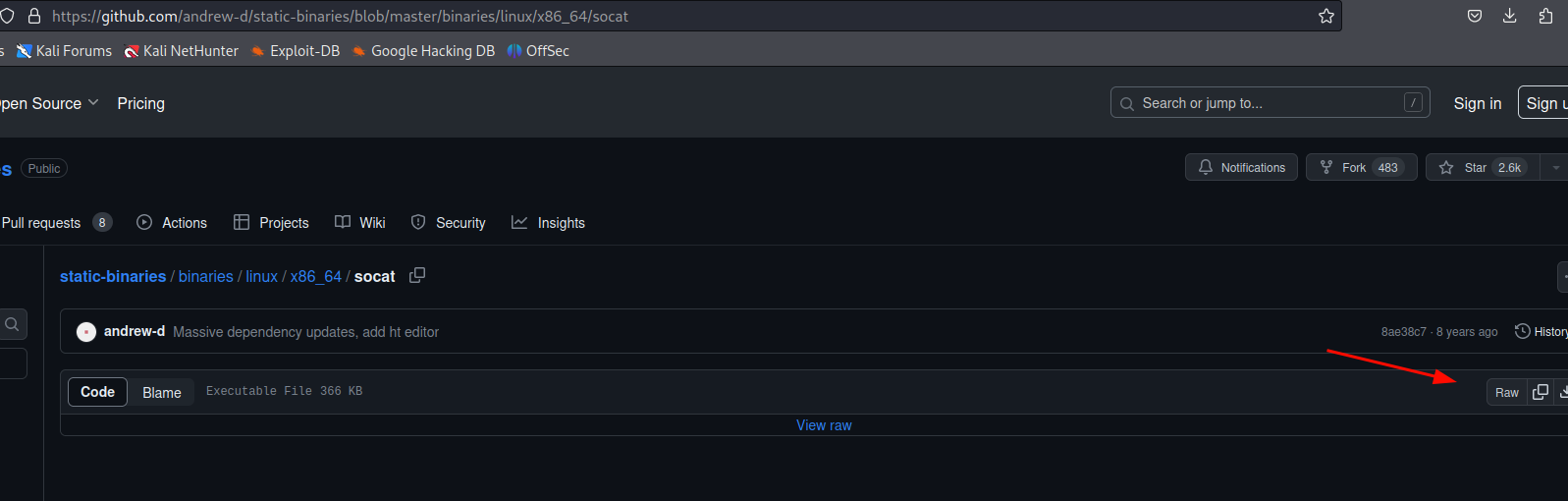The height and width of the screenshot is (501, 1568).
Task: Focus the Search or jump to field
Action: pos(1270,103)
